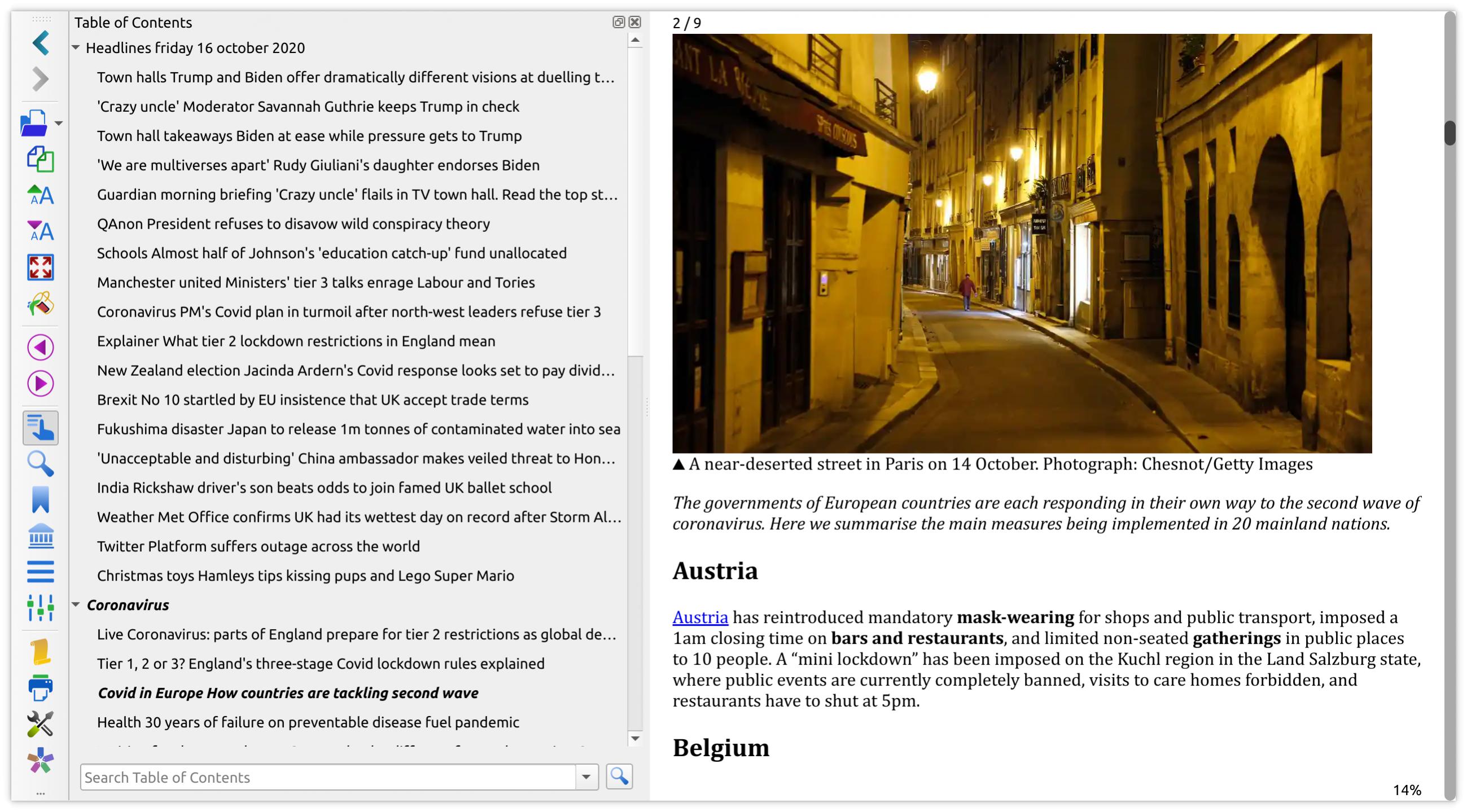This screenshot has height=812, width=1467.
Task: Open Explainer What tier 2 lockdown entry
Action: (296, 341)
